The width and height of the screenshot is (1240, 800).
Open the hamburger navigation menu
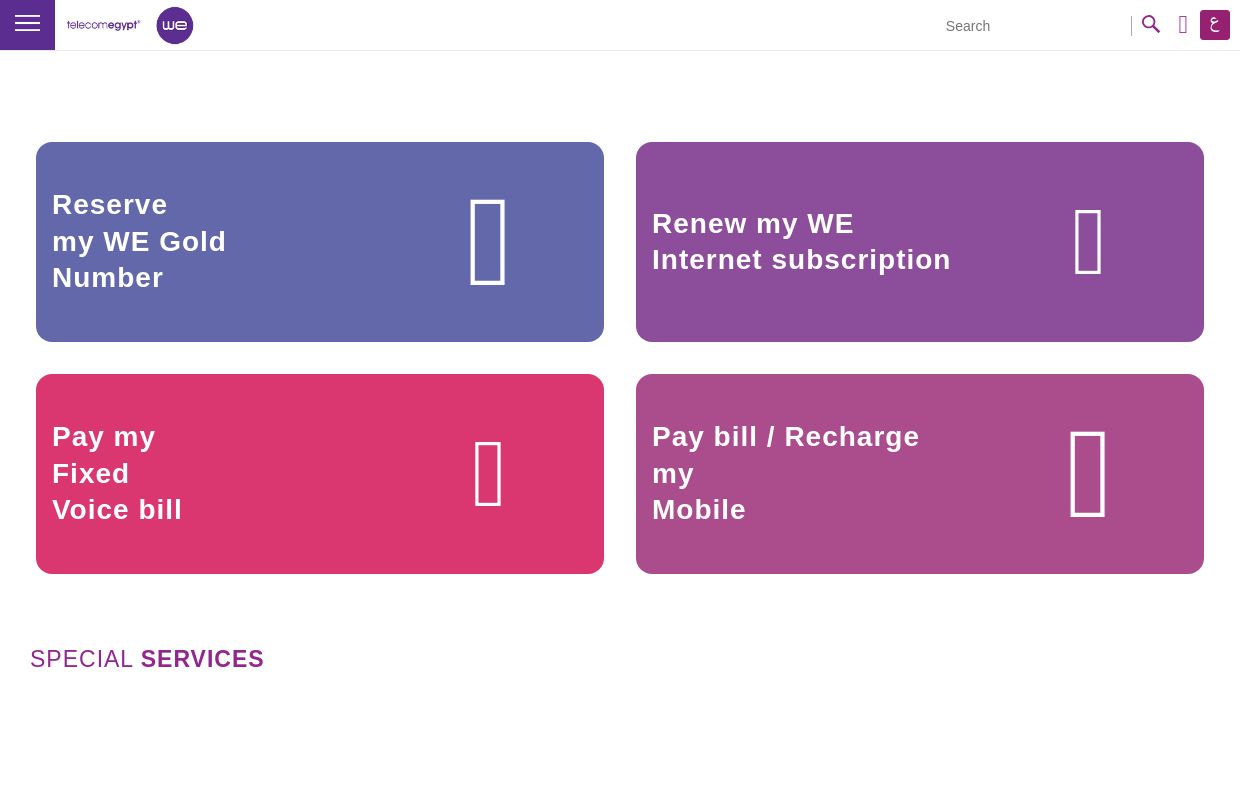(x=27, y=24)
